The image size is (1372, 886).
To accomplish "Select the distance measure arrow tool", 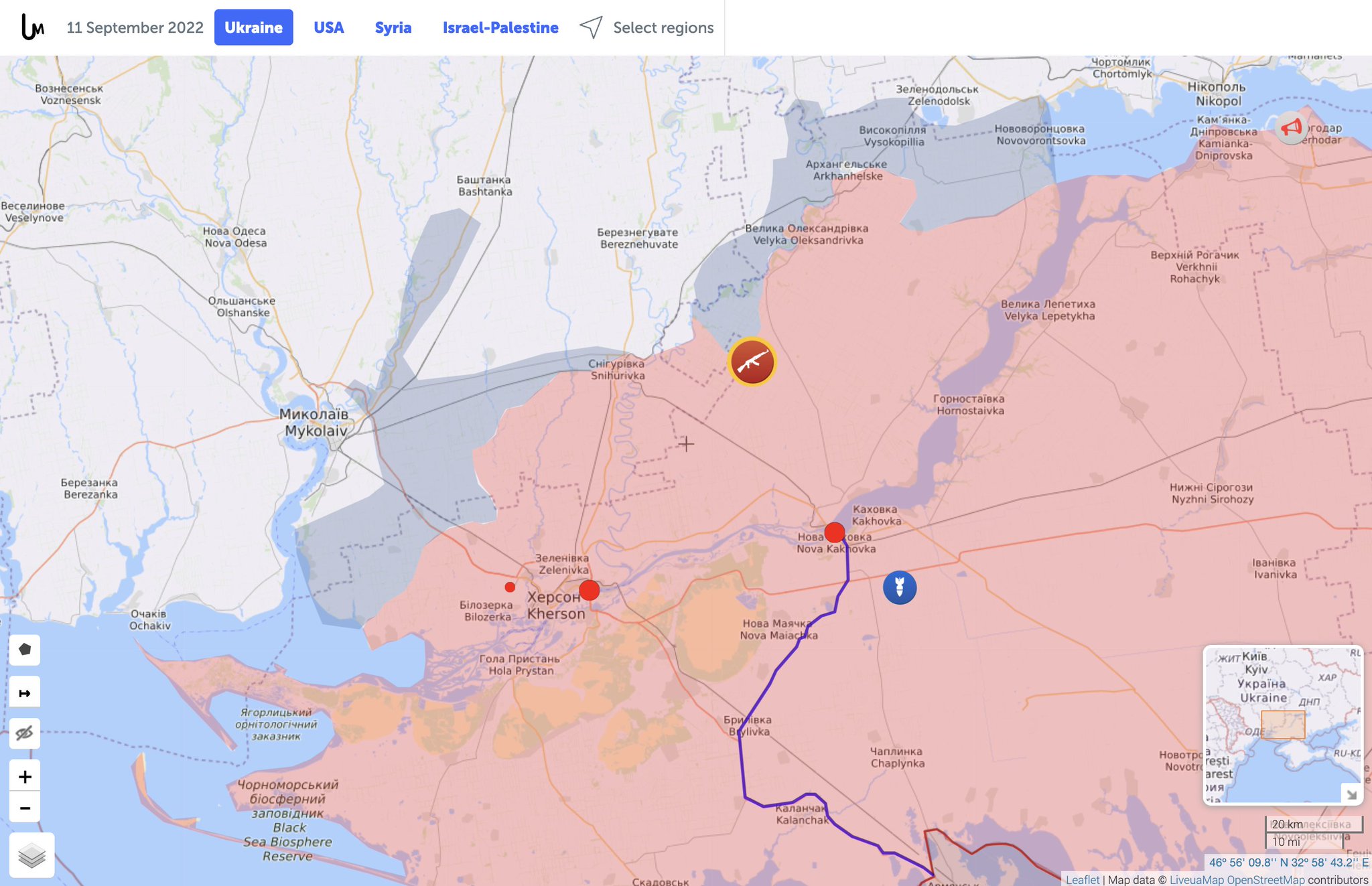I will coord(25,692).
